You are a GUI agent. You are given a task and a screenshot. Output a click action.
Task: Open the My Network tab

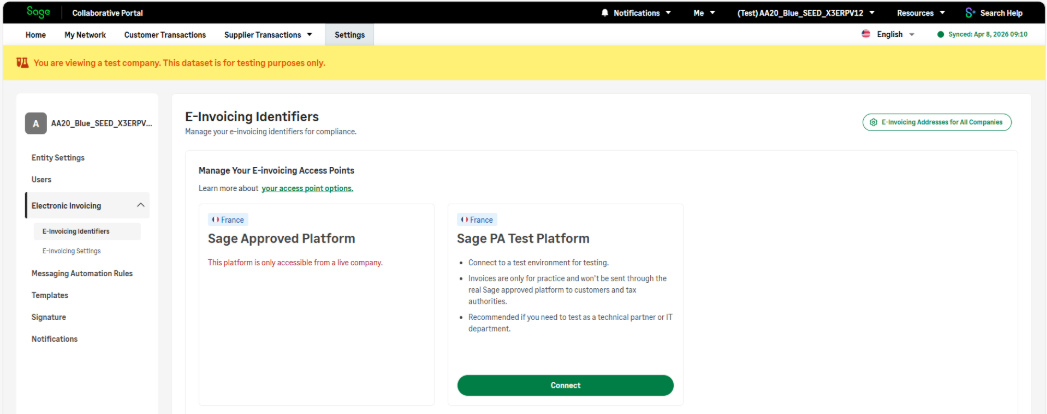(85, 35)
